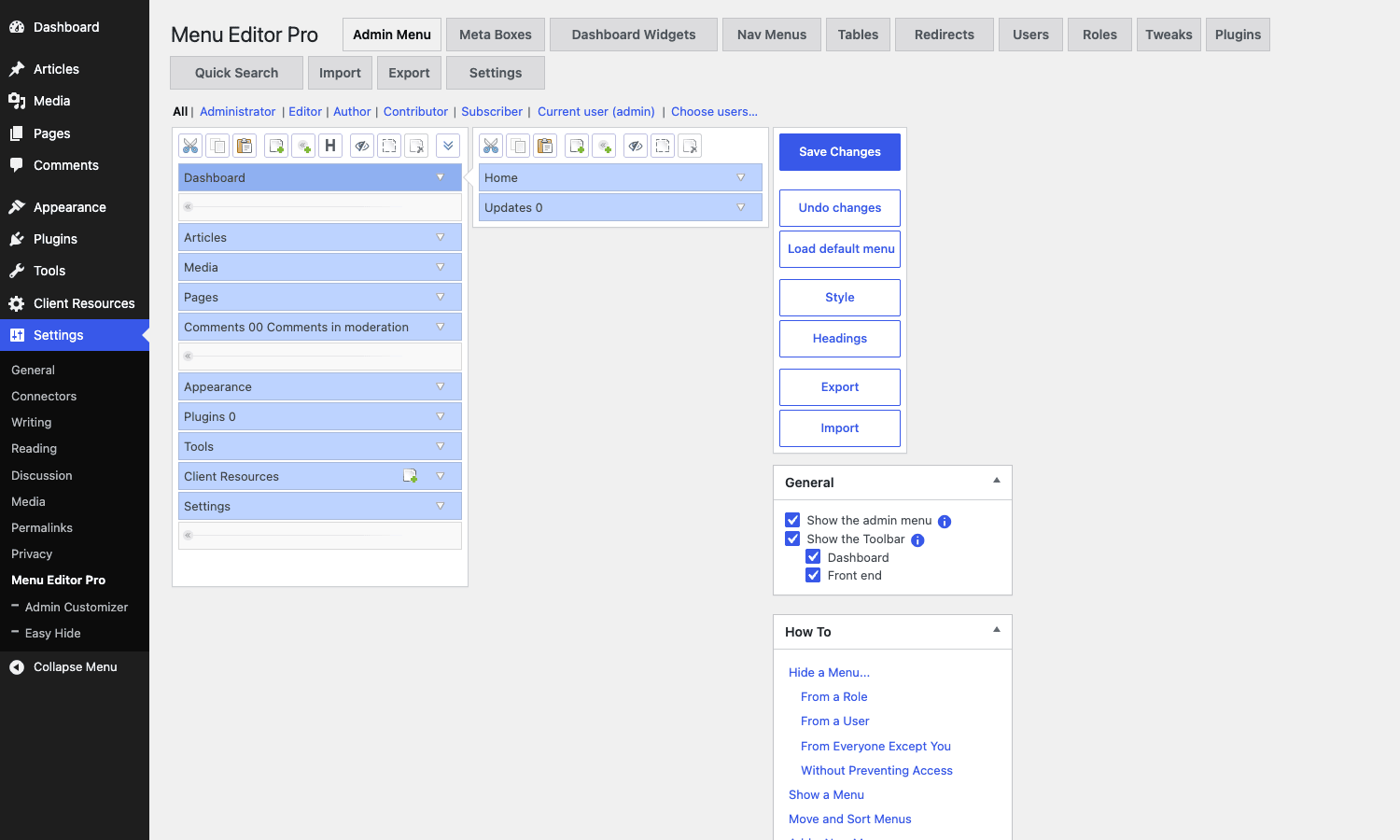Open Articles in the WordPress sidebar
Image resolution: width=1400 pixels, height=840 pixels.
click(x=75, y=69)
